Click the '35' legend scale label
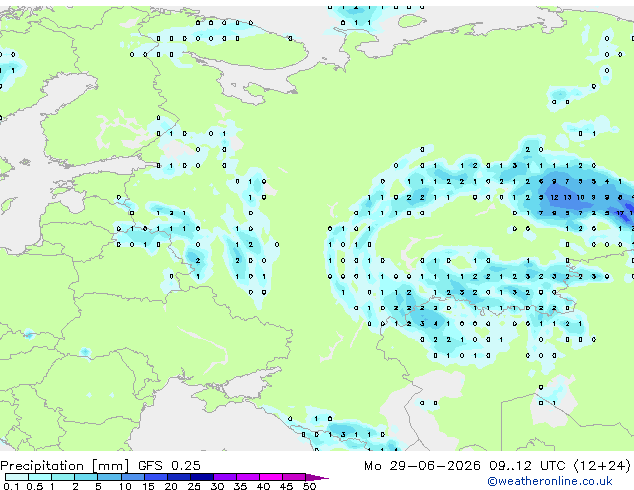 click(240, 486)
